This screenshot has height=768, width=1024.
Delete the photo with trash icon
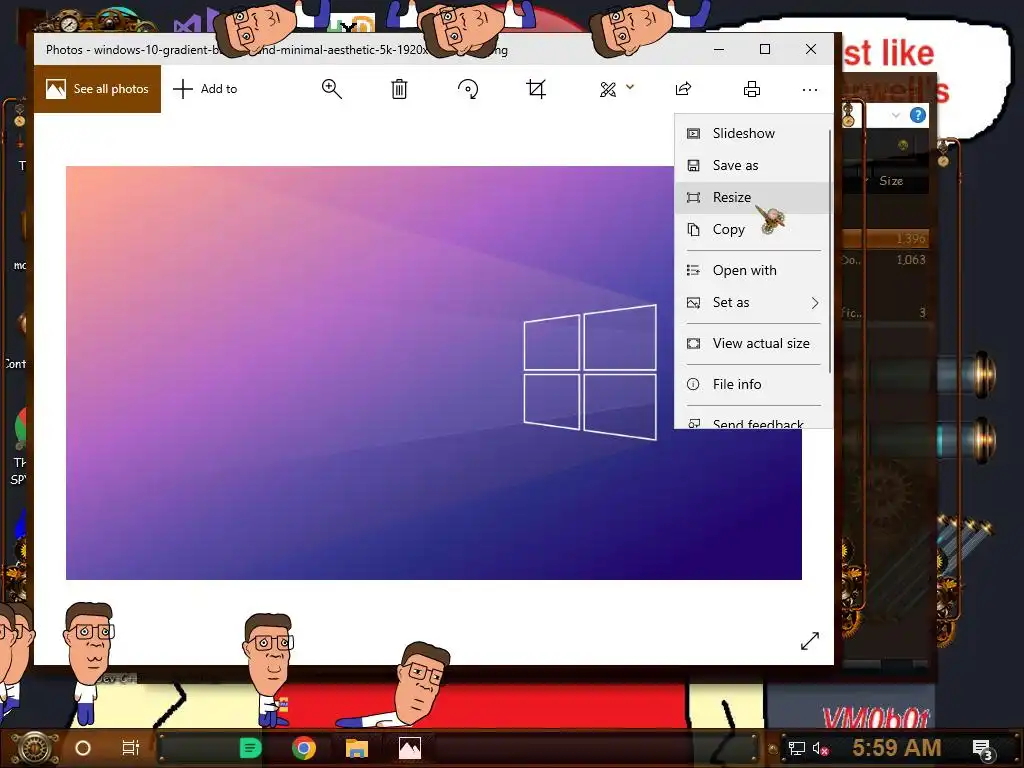(x=399, y=89)
